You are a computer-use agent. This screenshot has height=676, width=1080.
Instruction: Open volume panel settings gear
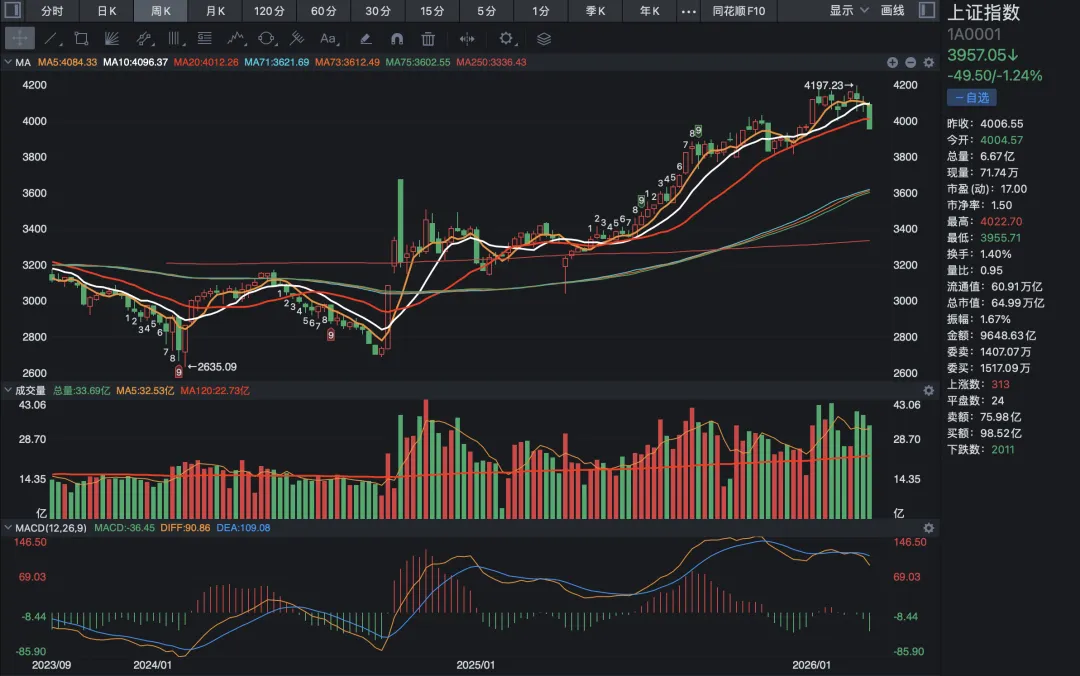pos(928,391)
